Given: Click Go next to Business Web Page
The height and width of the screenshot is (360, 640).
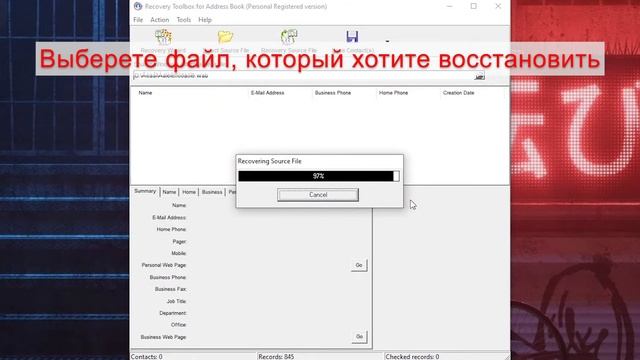Looking at the screenshot, I should (359, 337).
